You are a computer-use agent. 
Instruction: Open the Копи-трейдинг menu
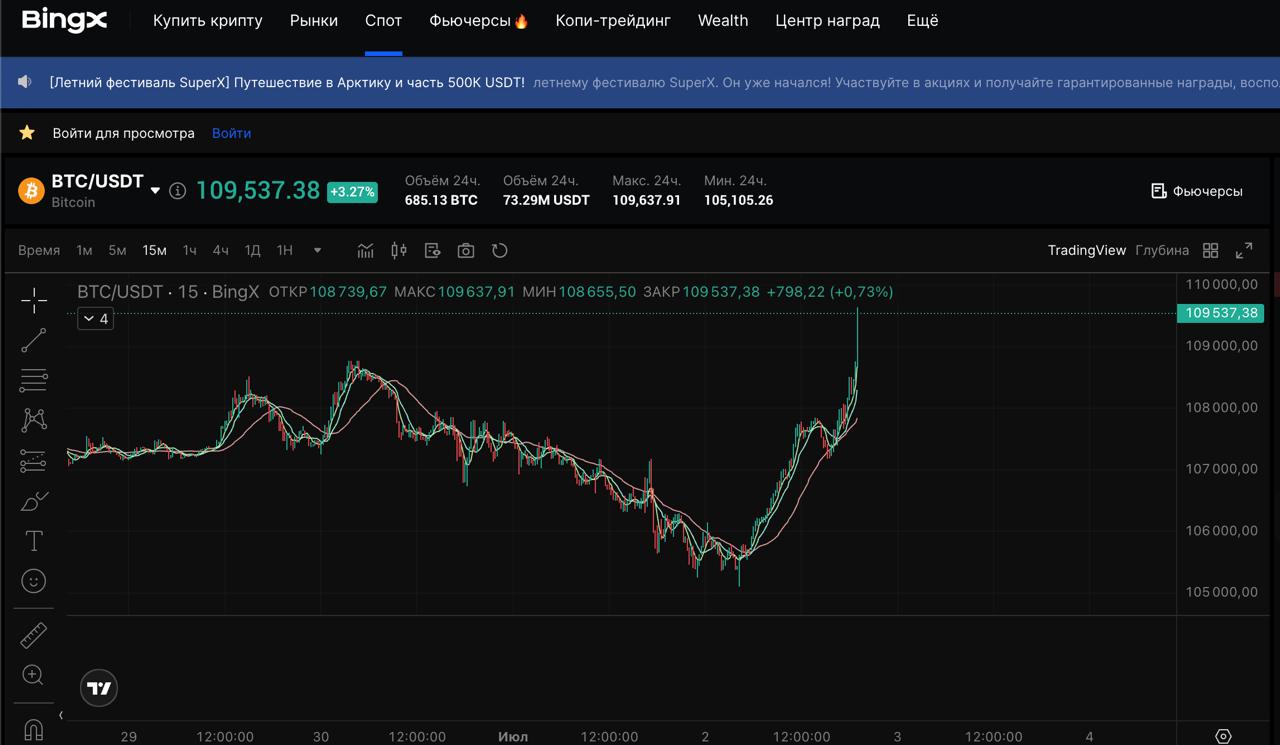tap(613, 20)
